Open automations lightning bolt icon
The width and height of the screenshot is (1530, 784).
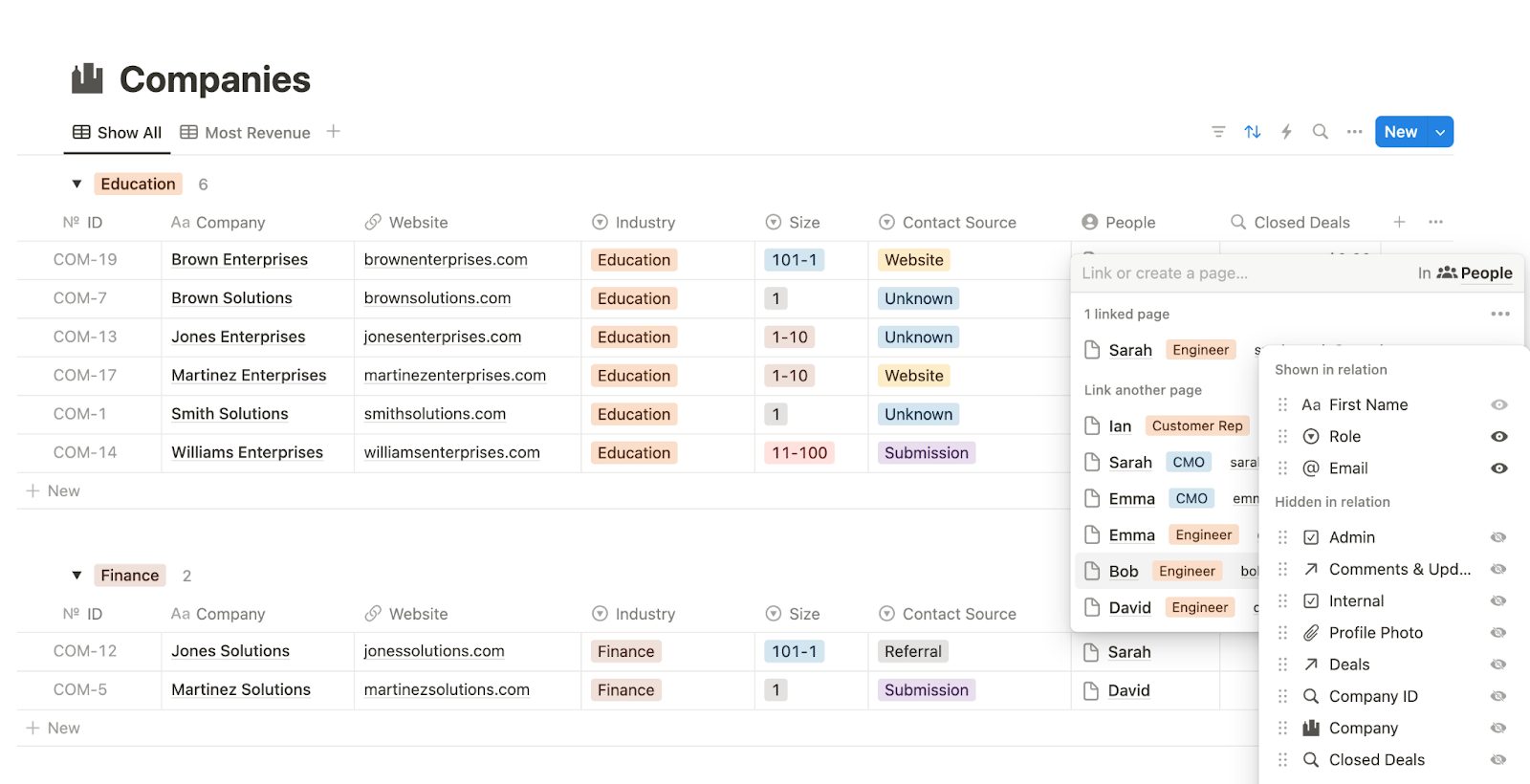[x=1287, y=132]
